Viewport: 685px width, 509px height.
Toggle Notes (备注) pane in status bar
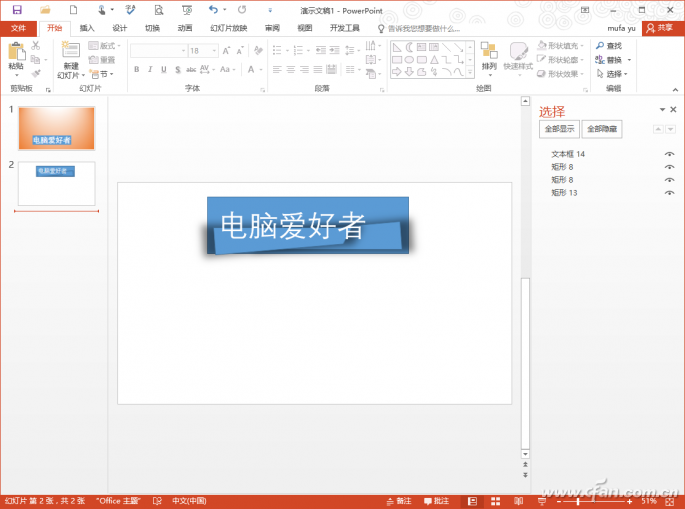pyautogui.click(x=399, y=501)
